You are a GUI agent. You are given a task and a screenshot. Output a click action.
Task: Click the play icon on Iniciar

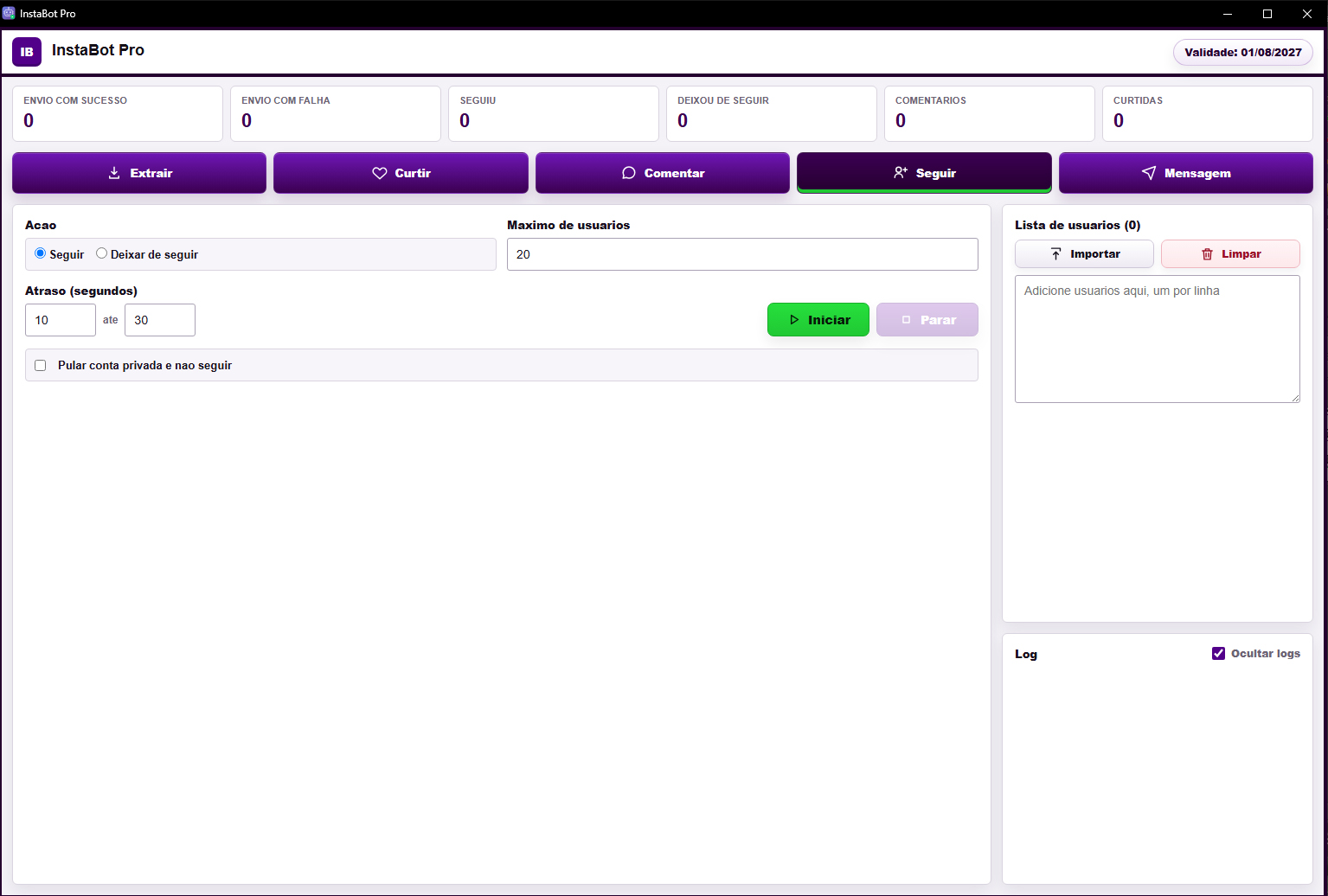[x=794, y=320]
